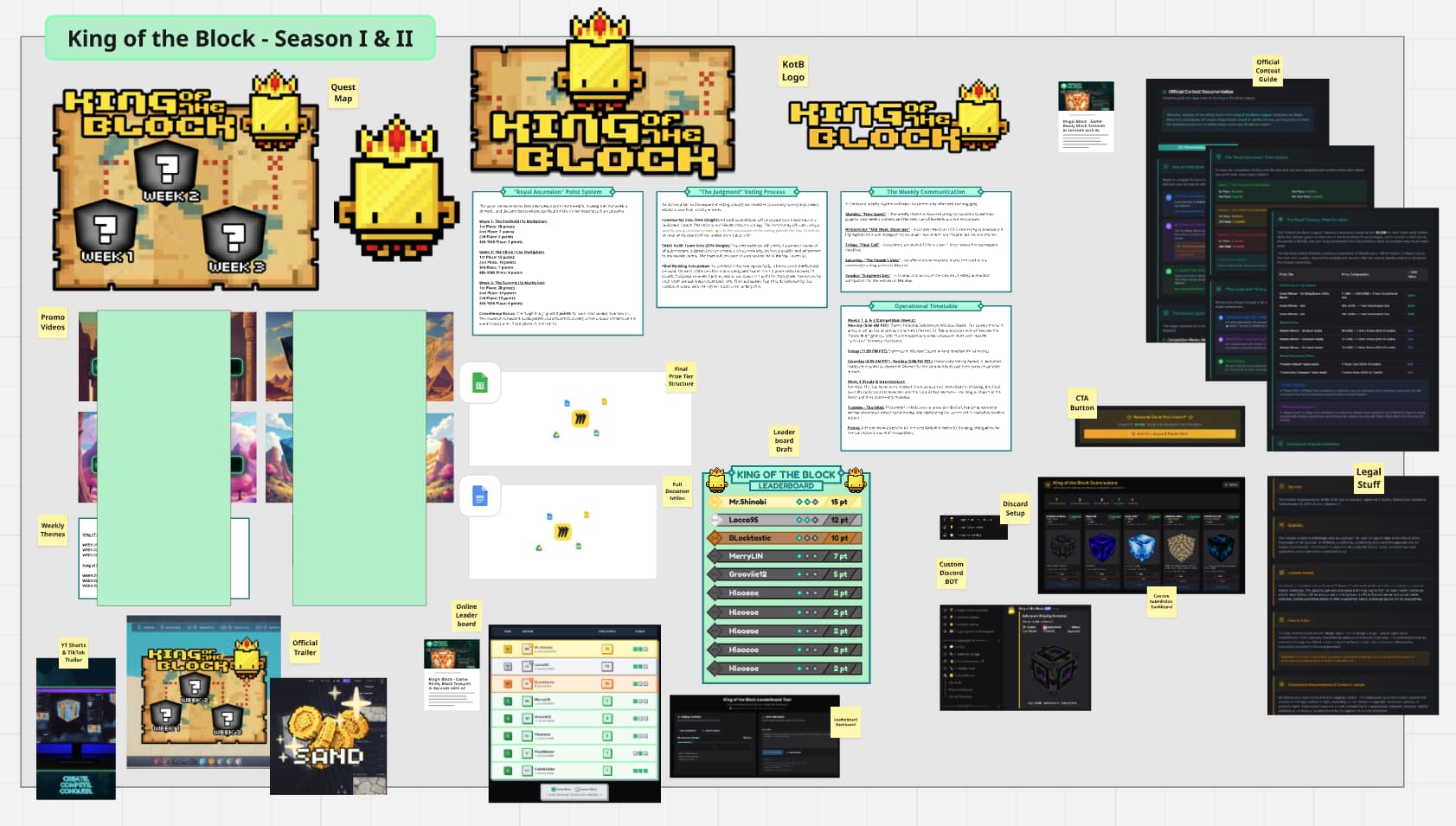
Task: Select the Quest Map image with week shields
Action: (185, 181)
